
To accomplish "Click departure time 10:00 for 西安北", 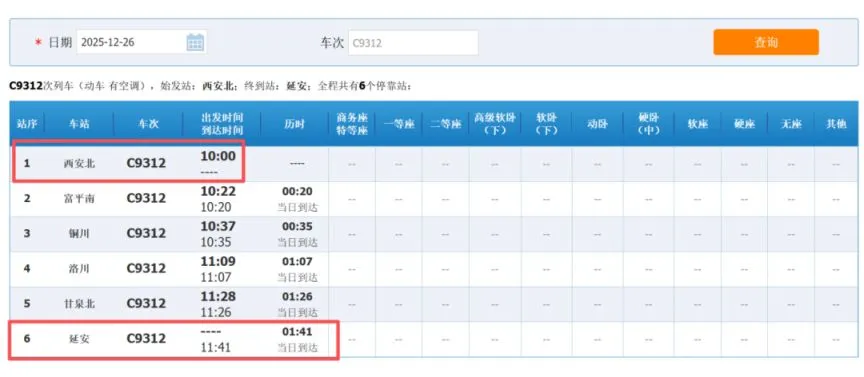I will coord(218,156).
